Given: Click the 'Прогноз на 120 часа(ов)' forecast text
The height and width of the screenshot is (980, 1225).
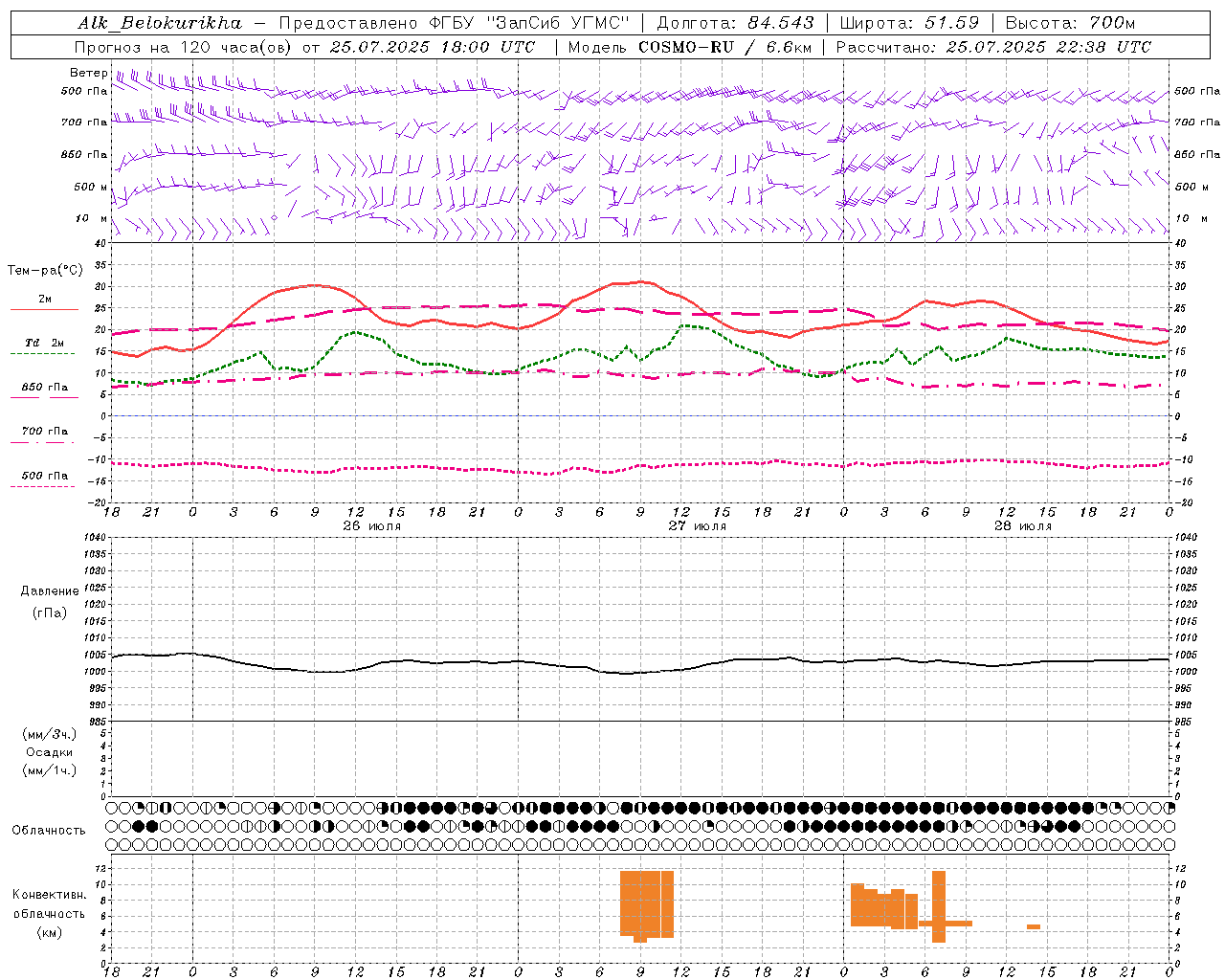Looking at the screenshot, I should 184,47.
